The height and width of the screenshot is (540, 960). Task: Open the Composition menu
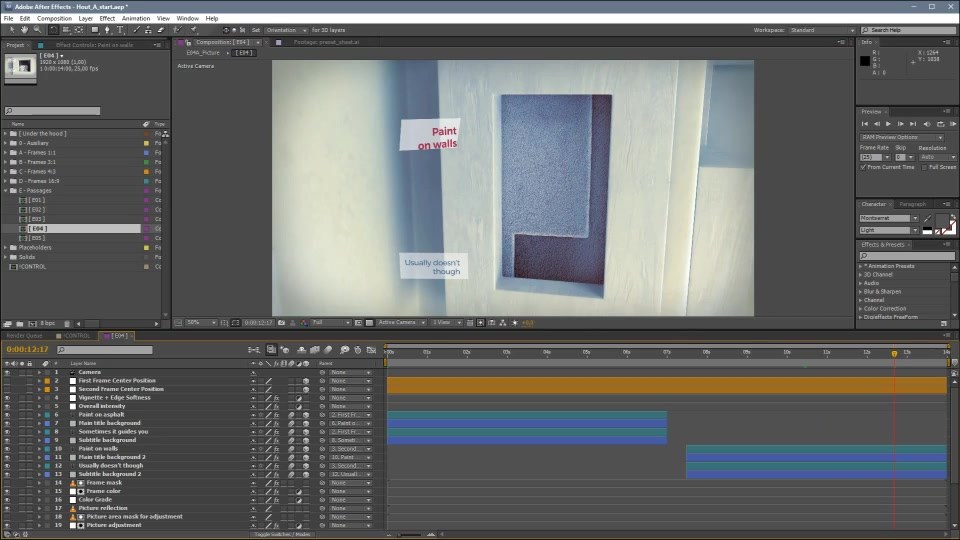(54, 18)
